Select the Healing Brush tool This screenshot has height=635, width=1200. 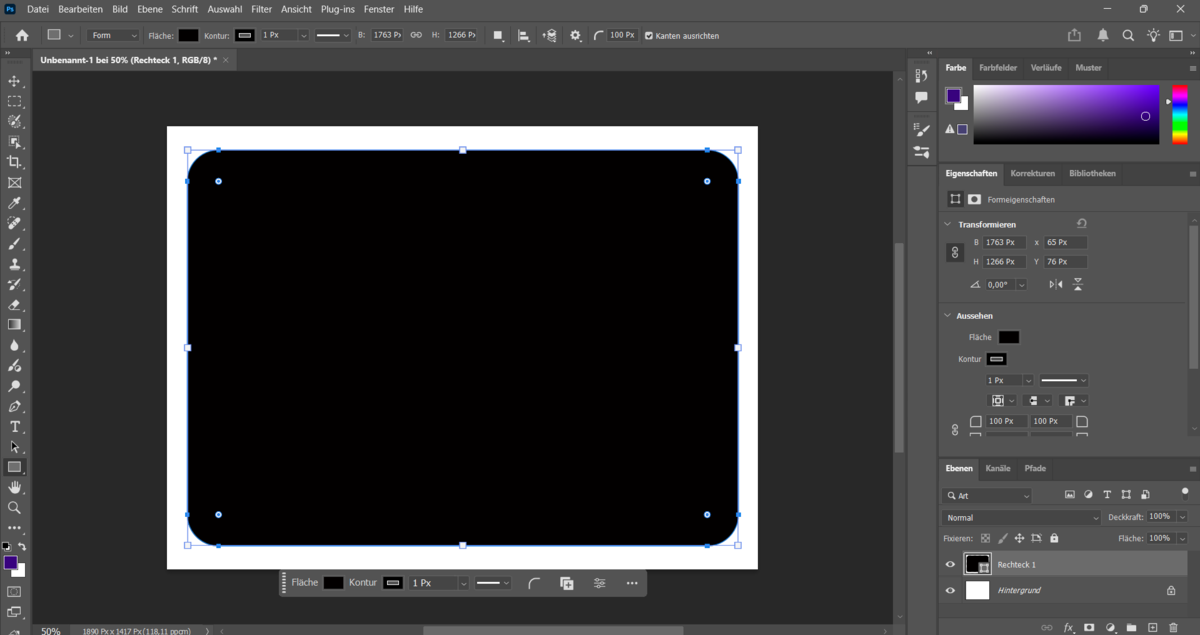(14, 223)
